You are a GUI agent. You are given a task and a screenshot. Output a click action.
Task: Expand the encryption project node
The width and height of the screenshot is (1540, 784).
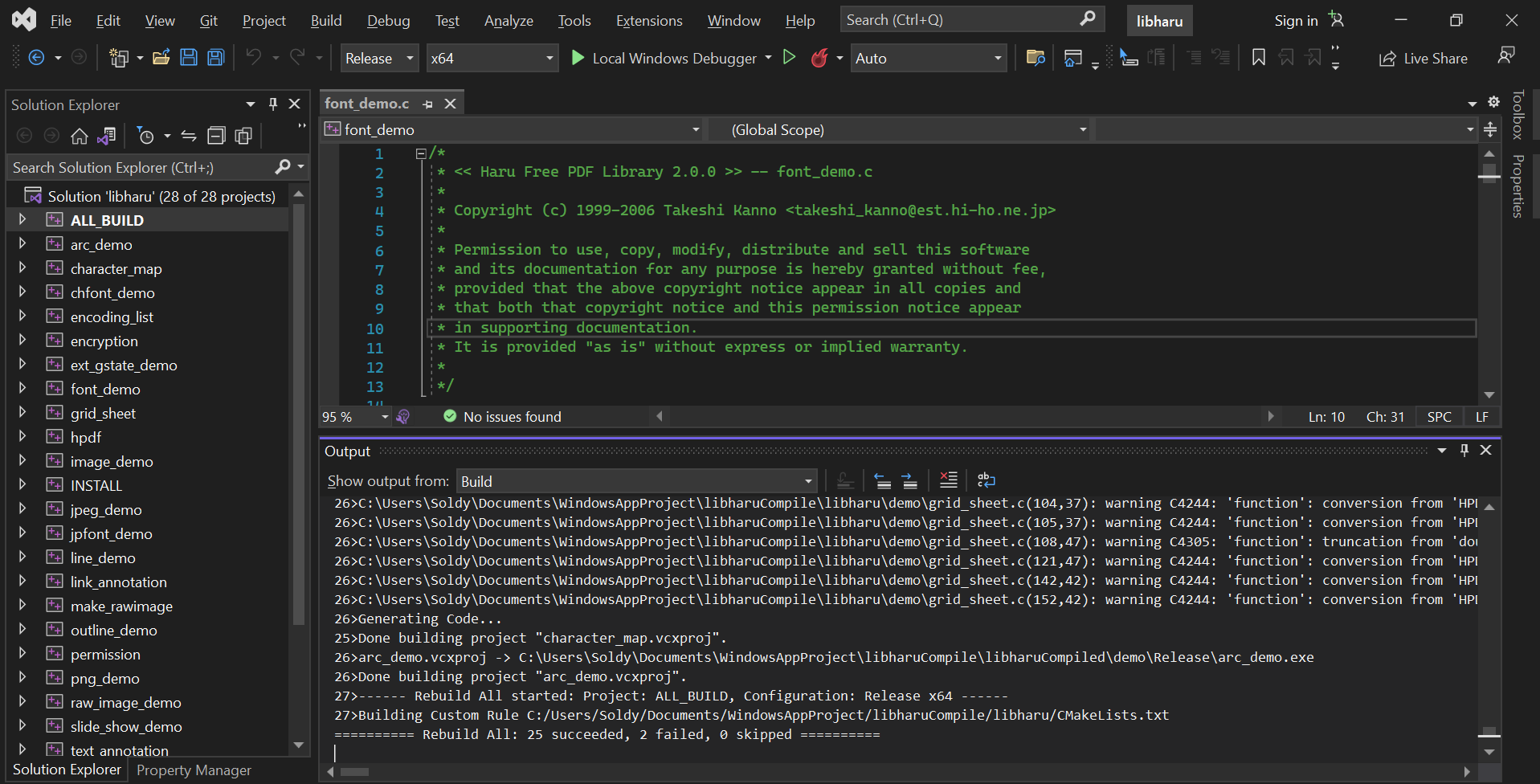pos(22,340)
